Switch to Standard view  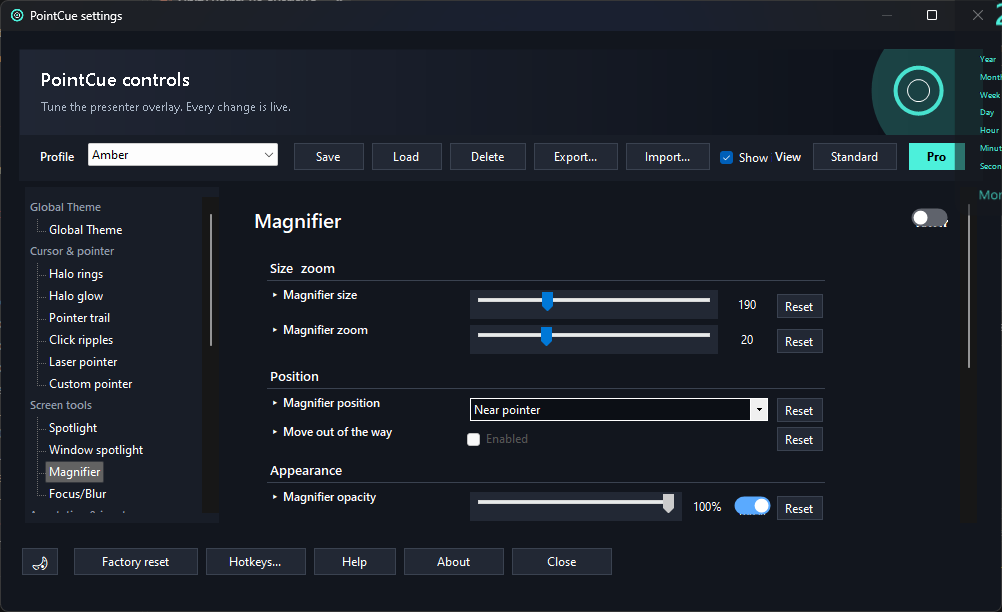coord(854,157)
